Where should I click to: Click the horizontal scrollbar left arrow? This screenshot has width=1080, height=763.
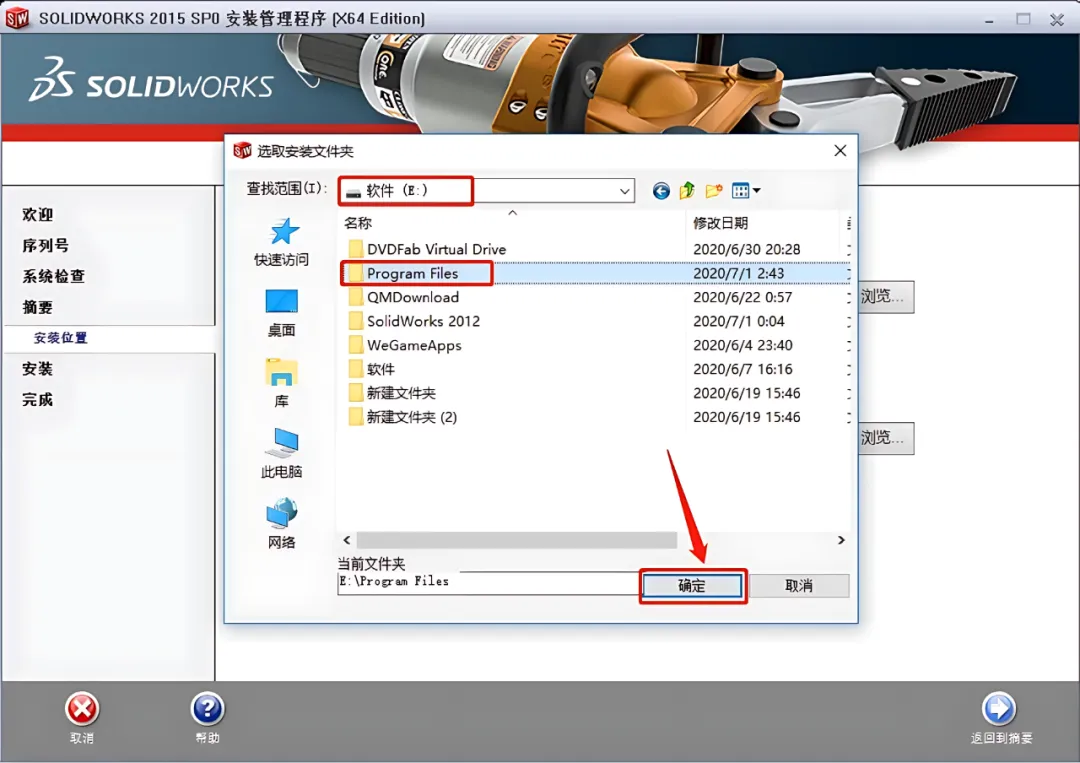click(346, 541)
